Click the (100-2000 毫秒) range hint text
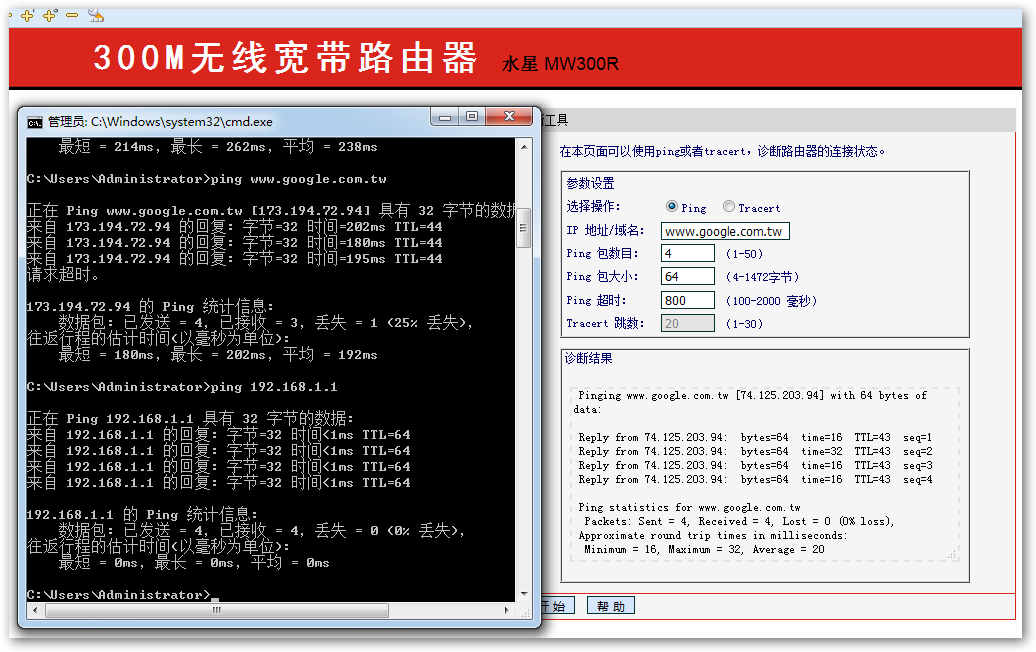1036x652 pixels. coord(771,301)
